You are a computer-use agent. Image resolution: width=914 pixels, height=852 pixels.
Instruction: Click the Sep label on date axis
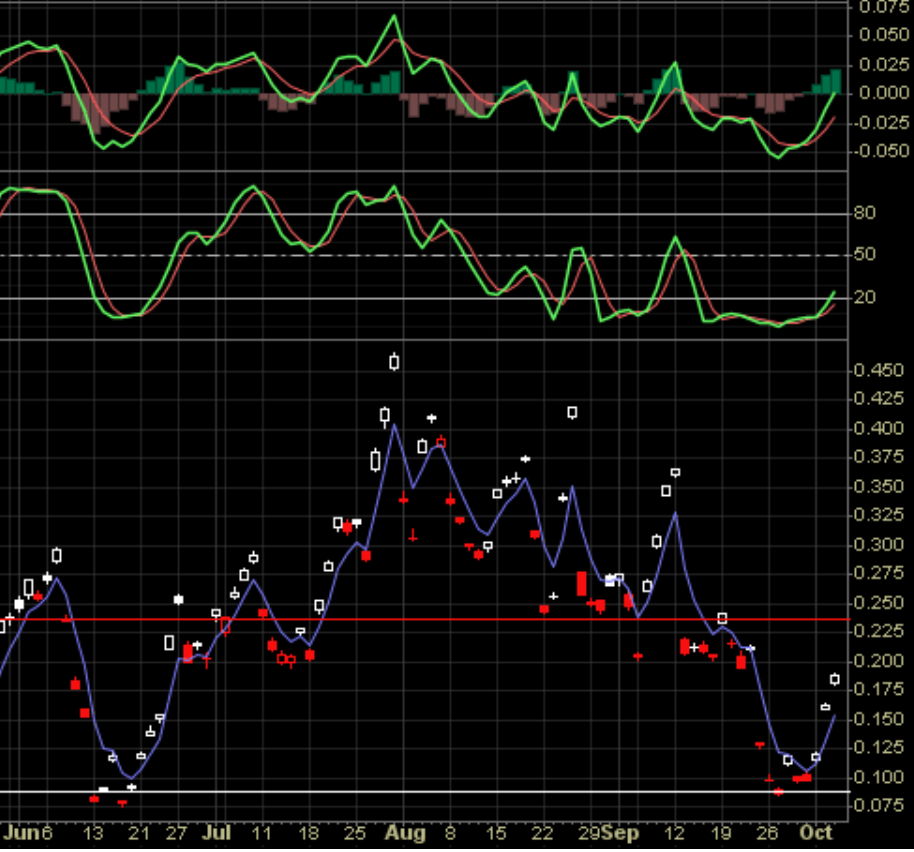tap(621, 832)
